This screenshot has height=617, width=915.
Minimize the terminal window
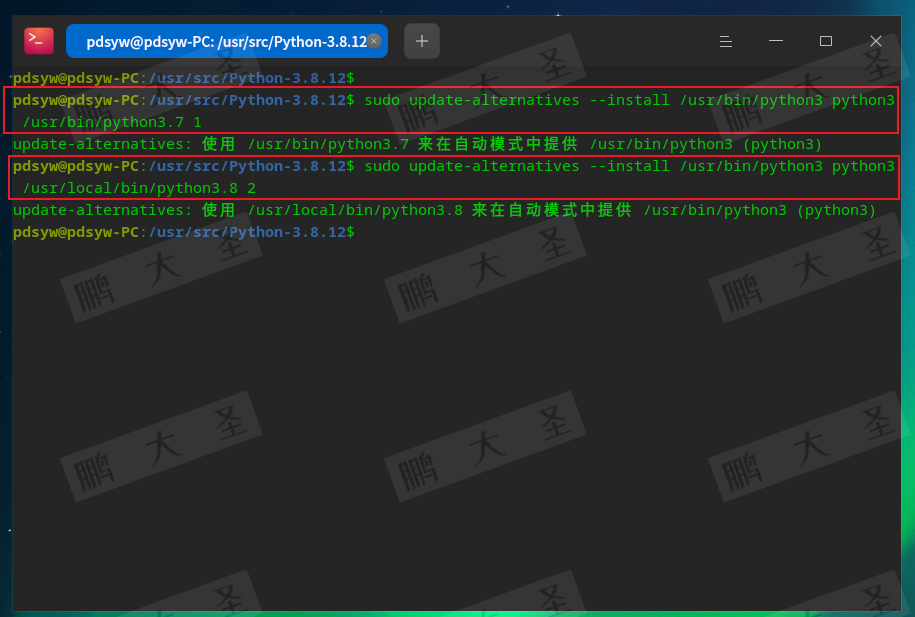[775, 41]
